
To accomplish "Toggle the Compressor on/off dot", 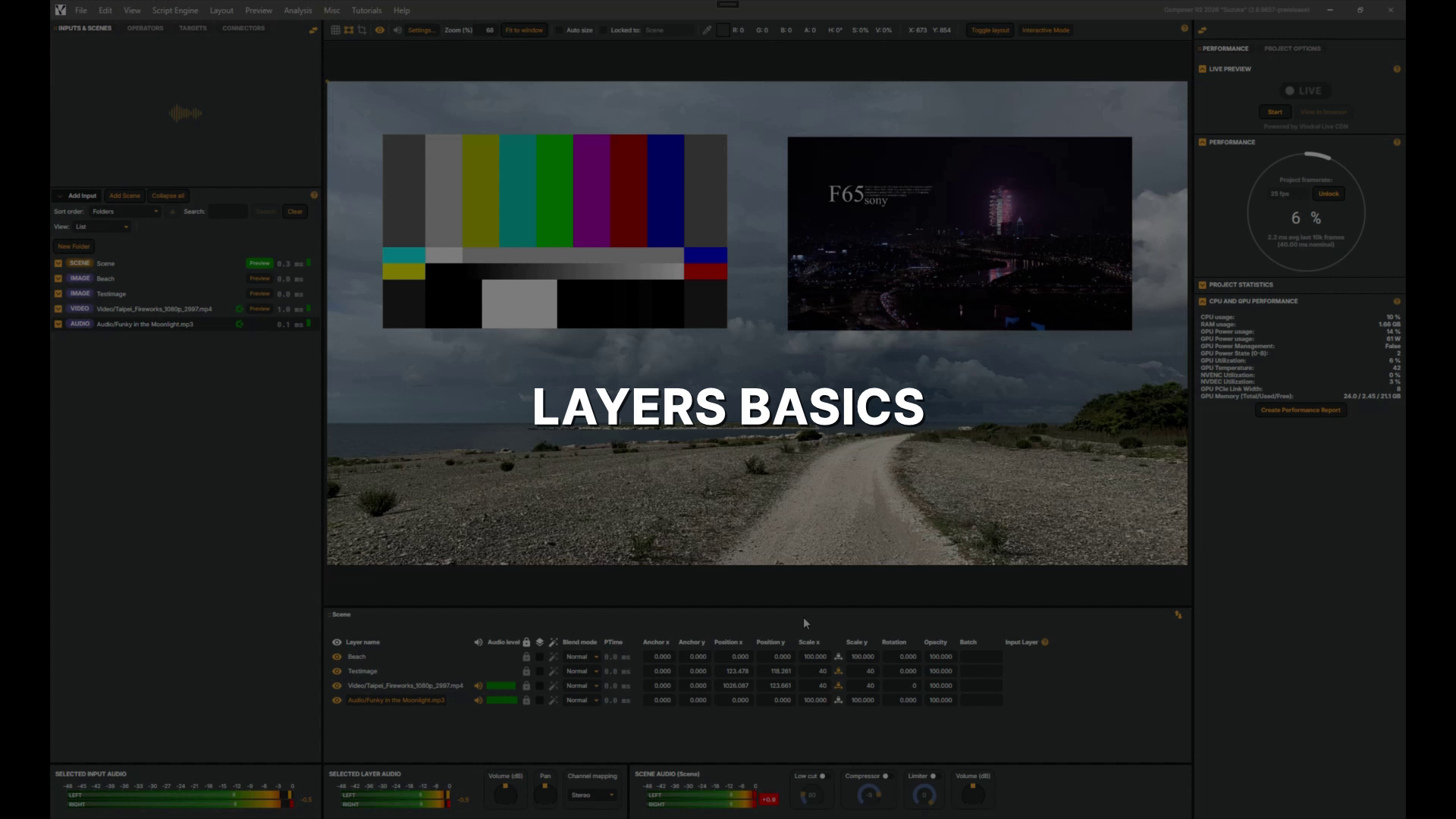I will point(885,776).
